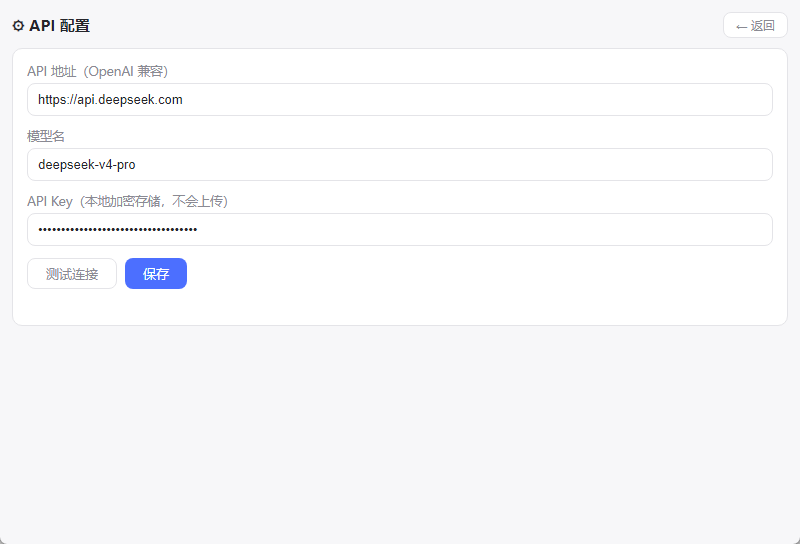Click the gear icon beside API 配置
The image size is (800, 544).
click(x=18, y=26)
